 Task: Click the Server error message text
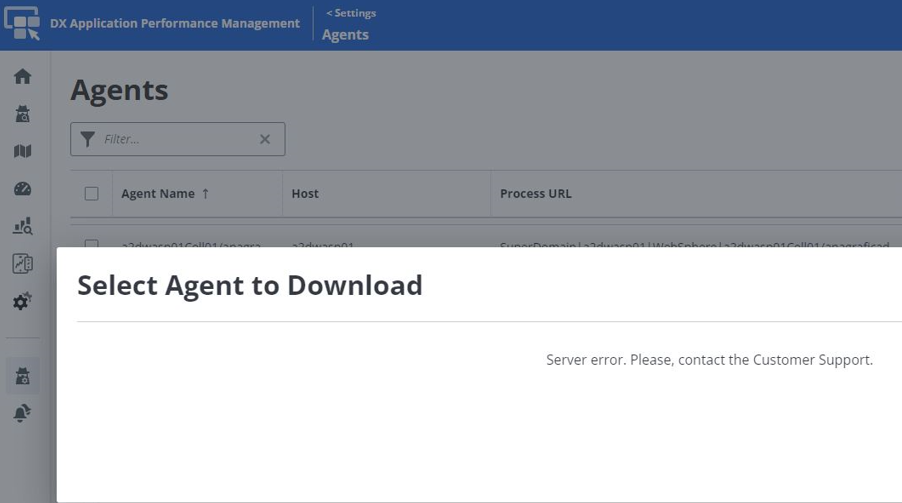coord(709,360)
